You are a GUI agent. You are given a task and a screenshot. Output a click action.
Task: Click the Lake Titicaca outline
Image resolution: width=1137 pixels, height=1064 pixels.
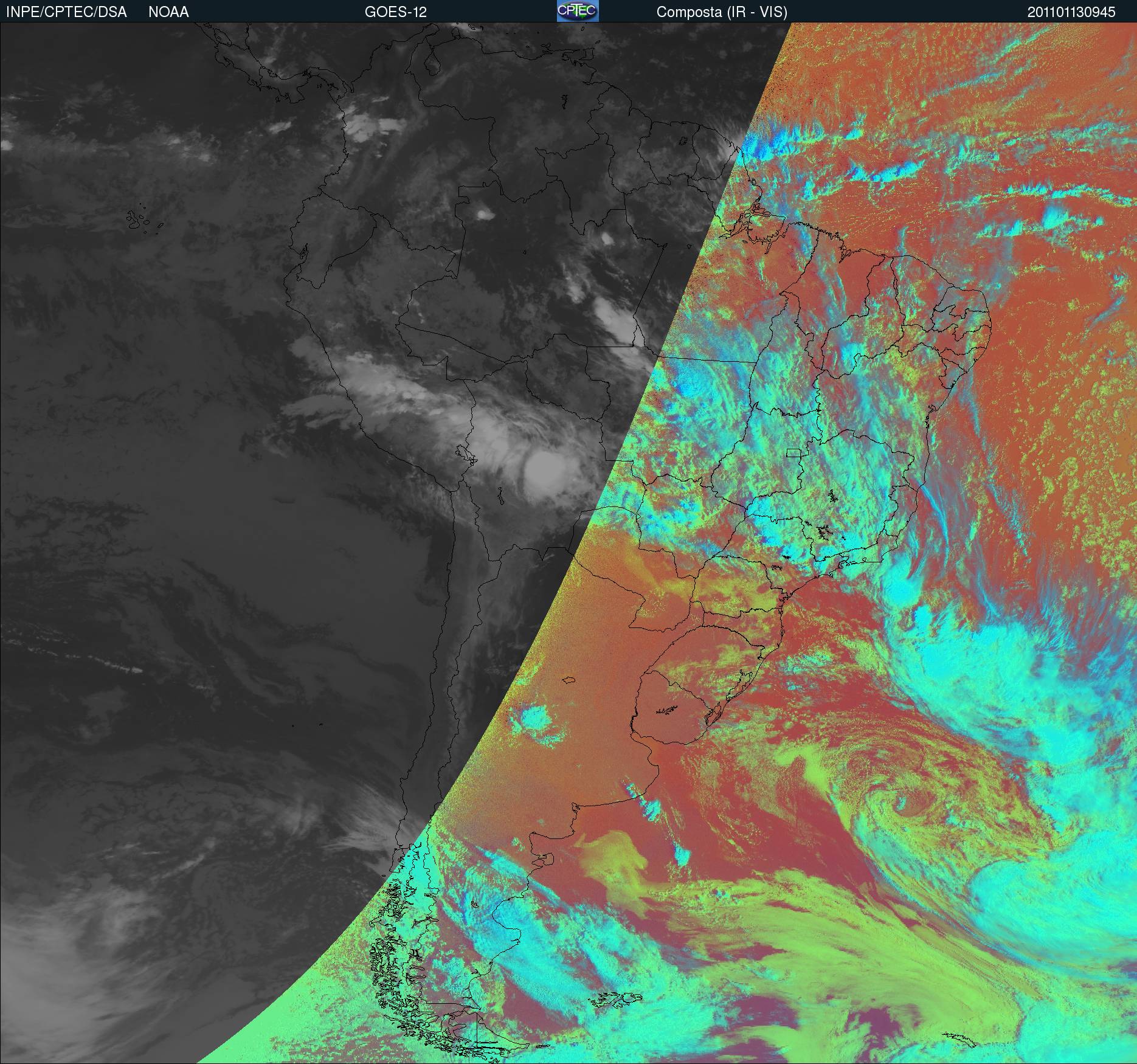click(465, 453)
